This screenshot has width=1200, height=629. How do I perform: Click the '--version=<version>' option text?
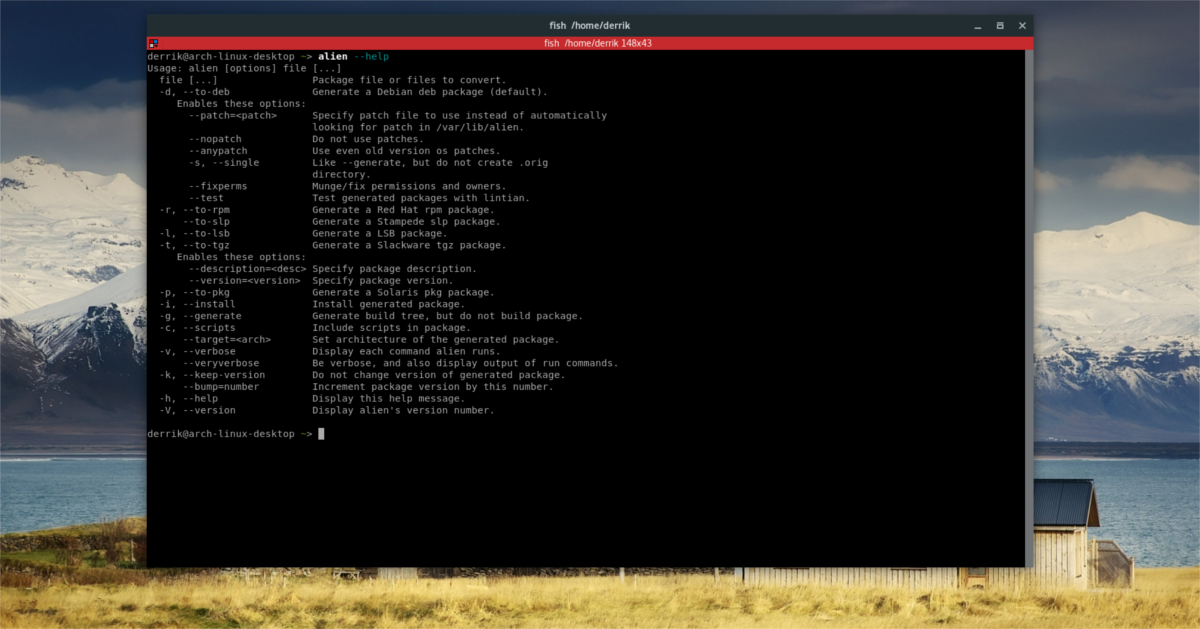(x=244, y=280)
